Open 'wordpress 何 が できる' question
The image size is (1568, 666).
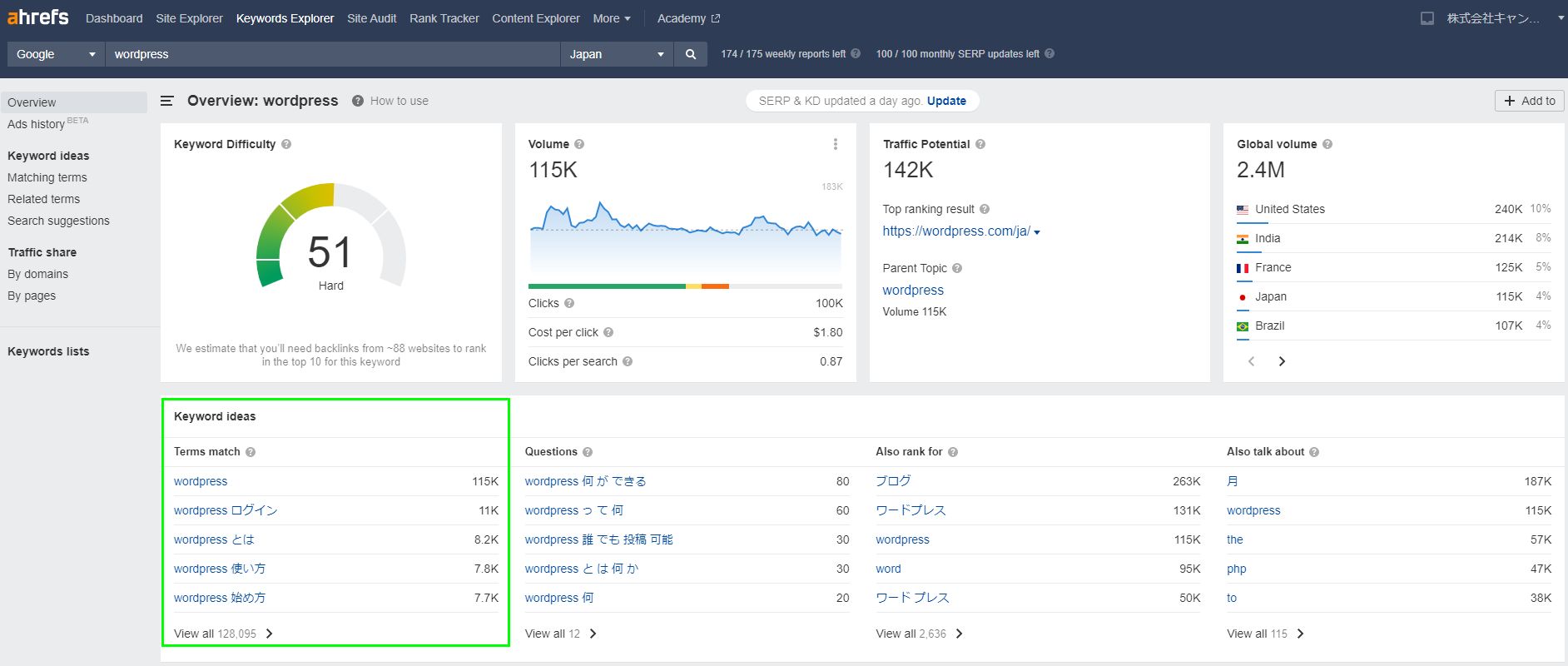[x=585, y=481]
